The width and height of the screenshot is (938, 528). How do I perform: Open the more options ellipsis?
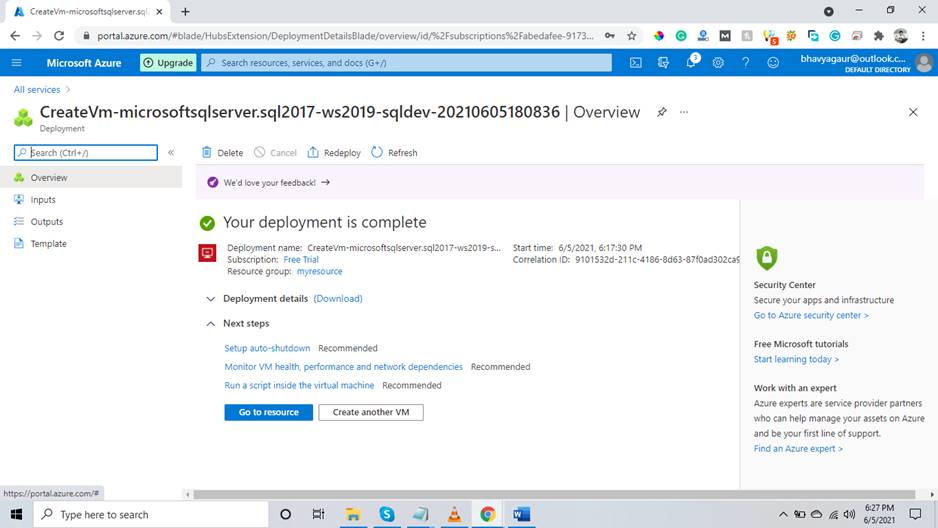tap(684, 112)
